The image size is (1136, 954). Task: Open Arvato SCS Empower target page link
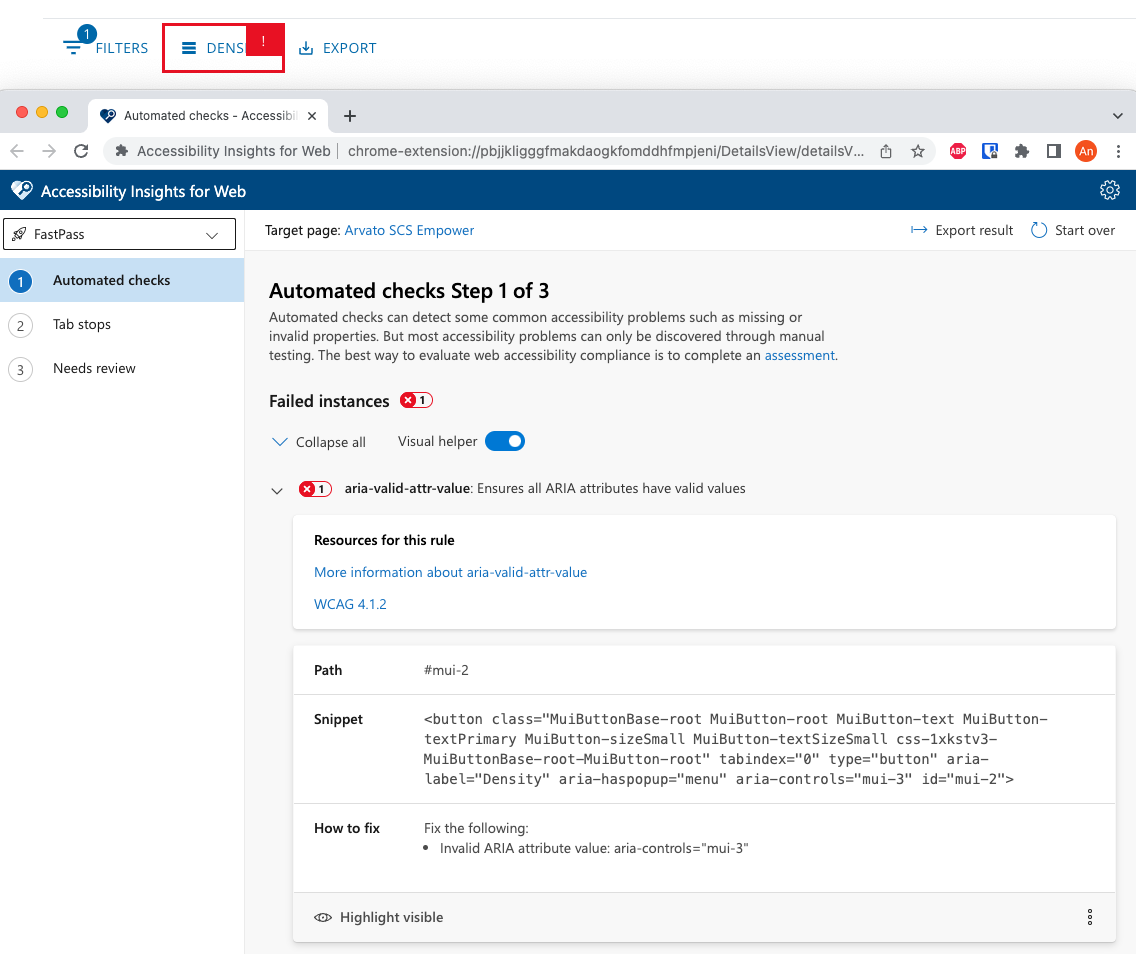tap(409, 230)
